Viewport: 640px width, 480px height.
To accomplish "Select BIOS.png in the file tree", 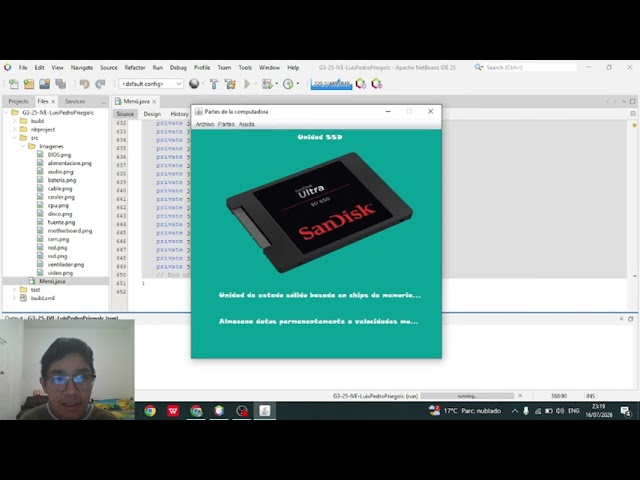I will [x=59, y=155].
